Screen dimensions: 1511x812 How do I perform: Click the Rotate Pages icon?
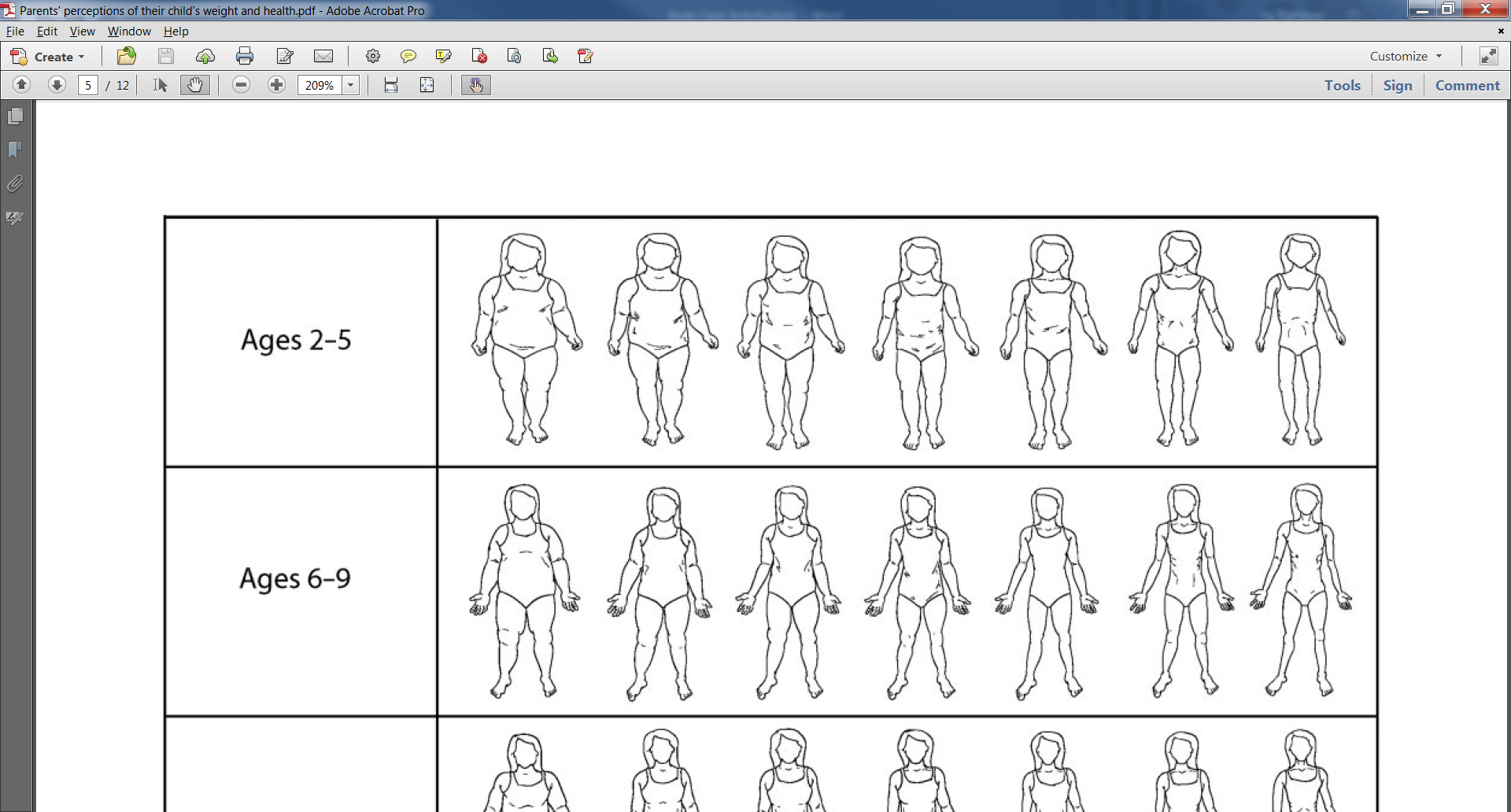pyautogui.click(x=515, y=57)
